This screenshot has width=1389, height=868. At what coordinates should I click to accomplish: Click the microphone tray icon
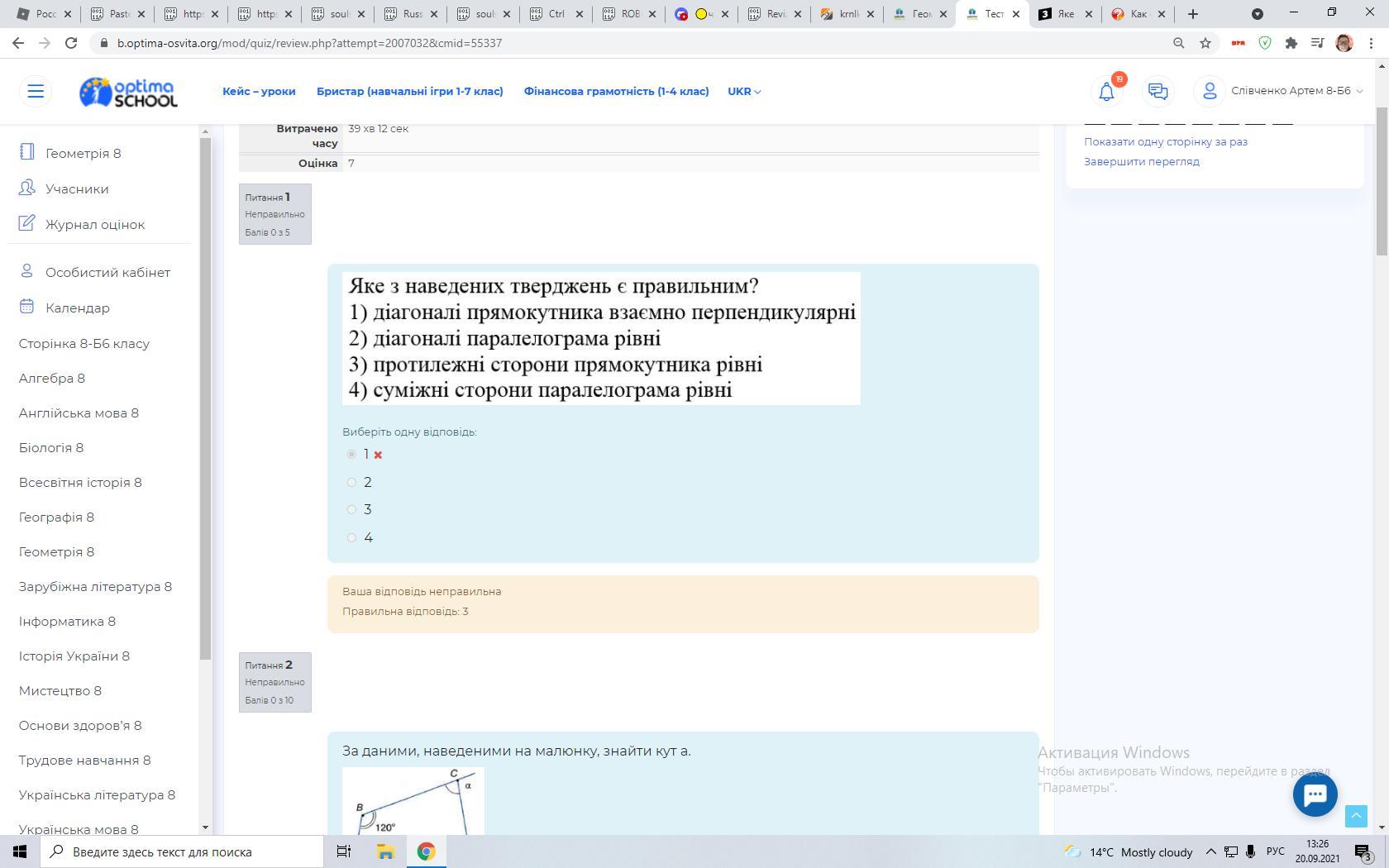pyautogui.click(x=1251, y=851)
